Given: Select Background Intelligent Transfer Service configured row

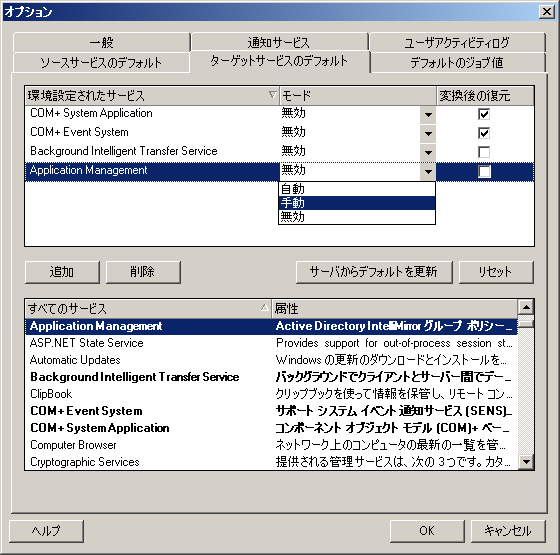Looking at the screenshot, I should point(152,152).
